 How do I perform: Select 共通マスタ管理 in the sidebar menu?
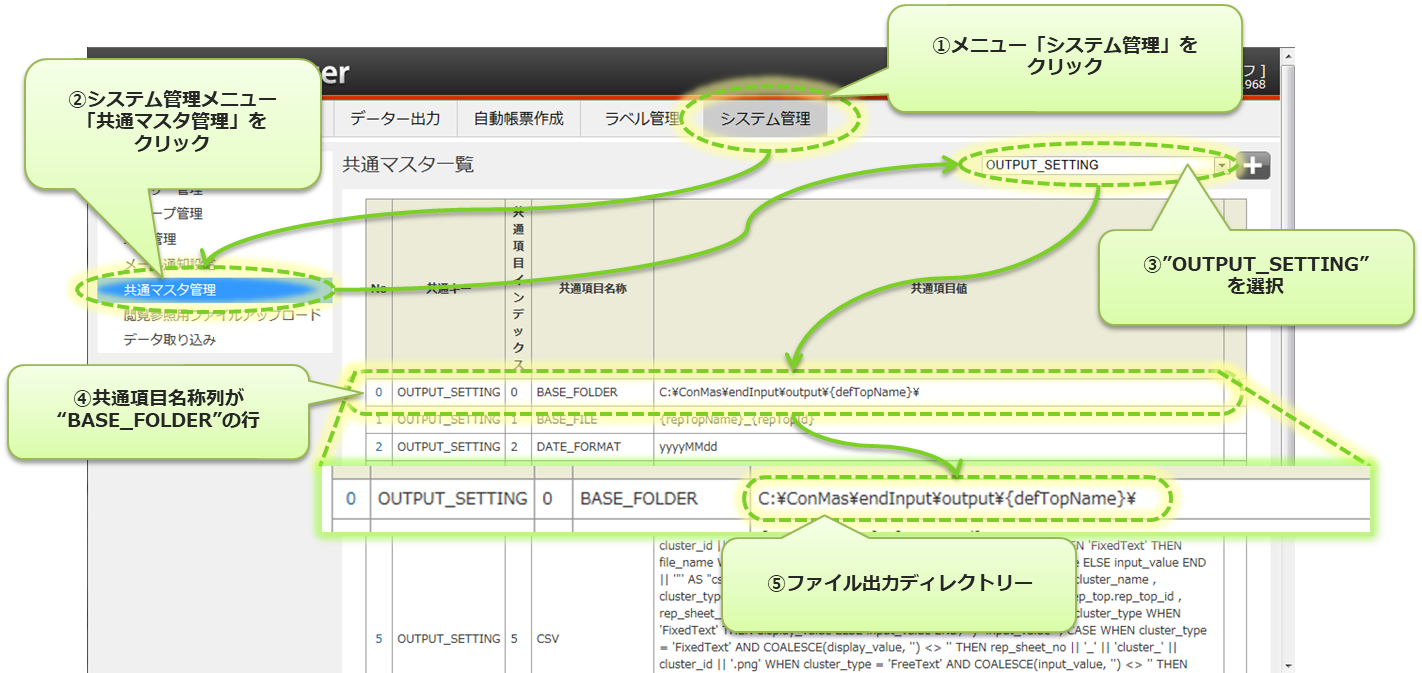pyautogui.click(x=170, y=290)
